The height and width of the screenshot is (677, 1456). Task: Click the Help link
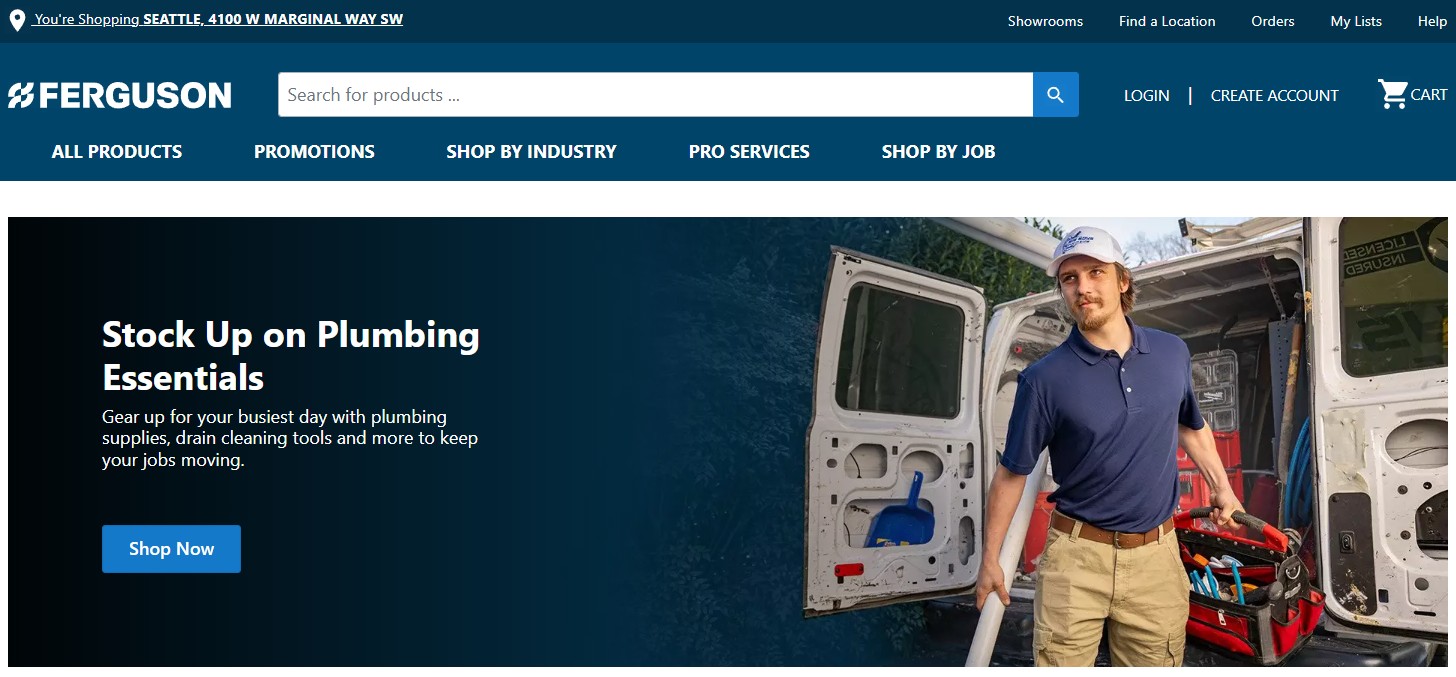(x=1432, y=21)
